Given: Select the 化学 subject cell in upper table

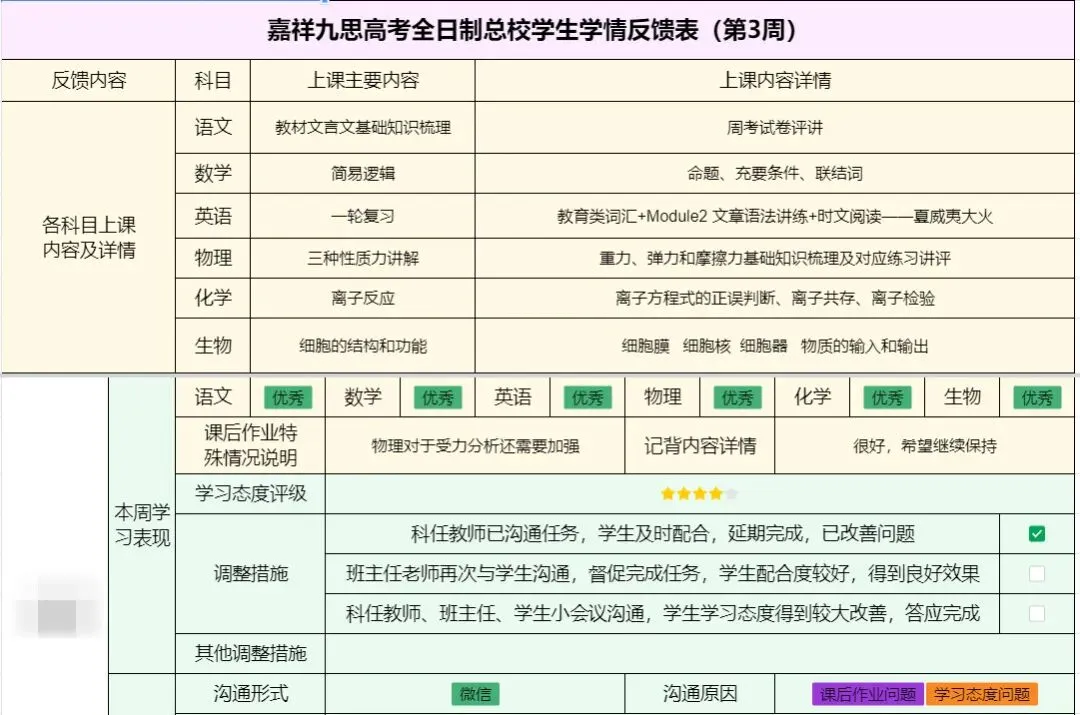Looking at the screenshot, I should [213, 298].
